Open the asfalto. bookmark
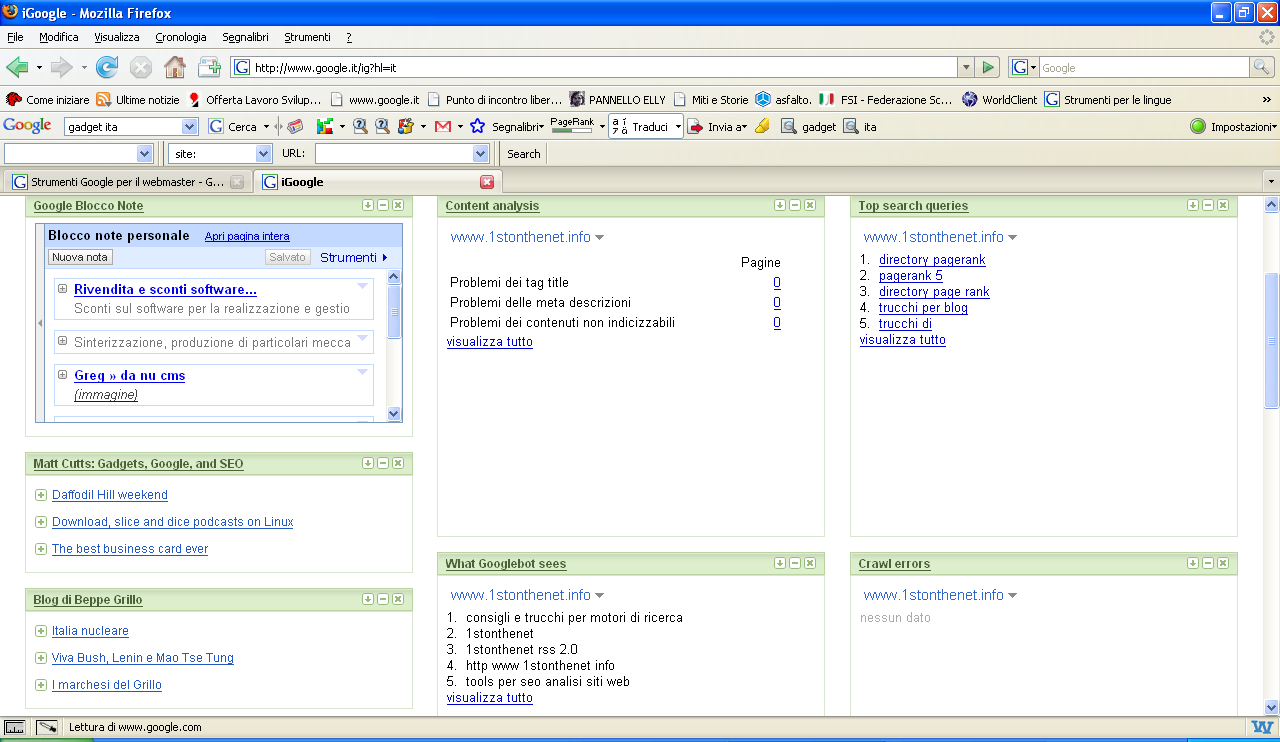Viewport: 1280px width, 742px height. (x=783, y=99)
